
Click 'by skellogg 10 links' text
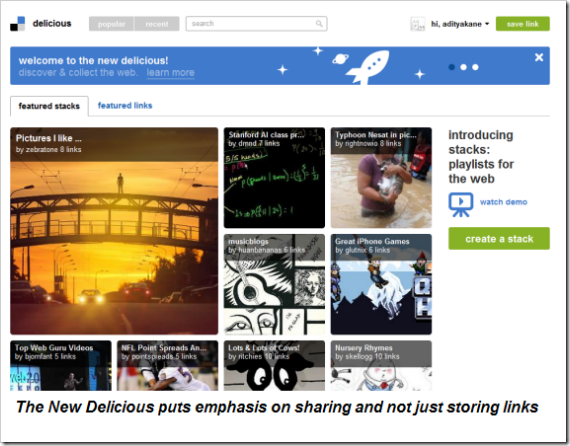click(367, 357)
